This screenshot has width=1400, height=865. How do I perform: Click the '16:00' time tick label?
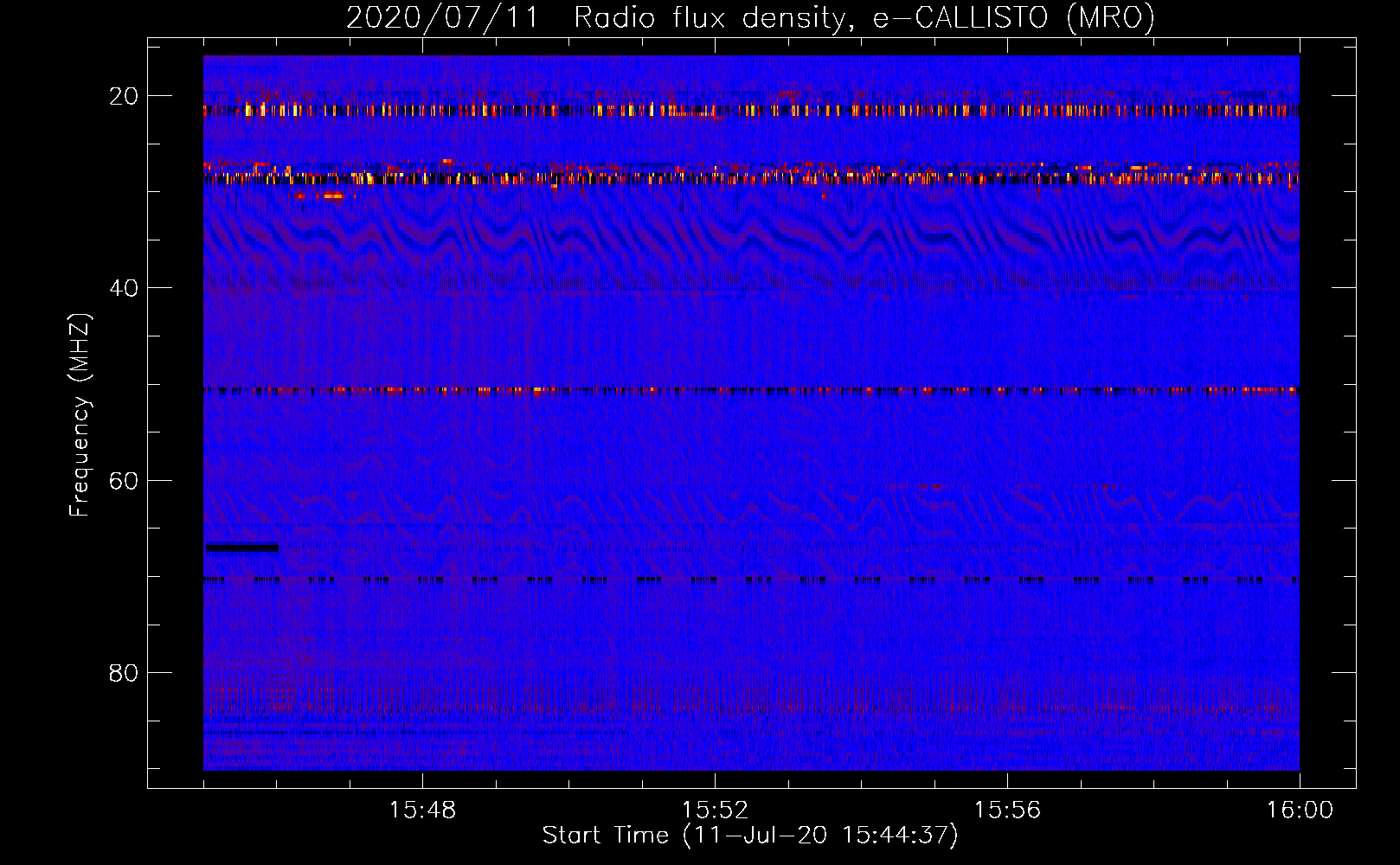(1300, 811)
